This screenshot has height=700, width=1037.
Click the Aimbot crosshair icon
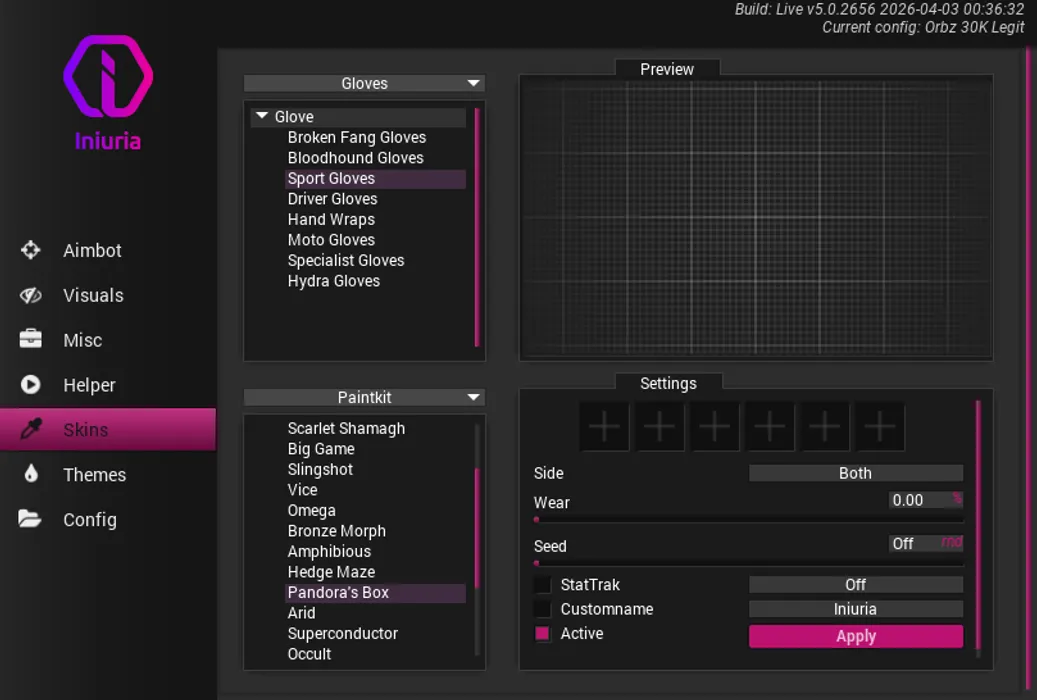click(30, 250)
